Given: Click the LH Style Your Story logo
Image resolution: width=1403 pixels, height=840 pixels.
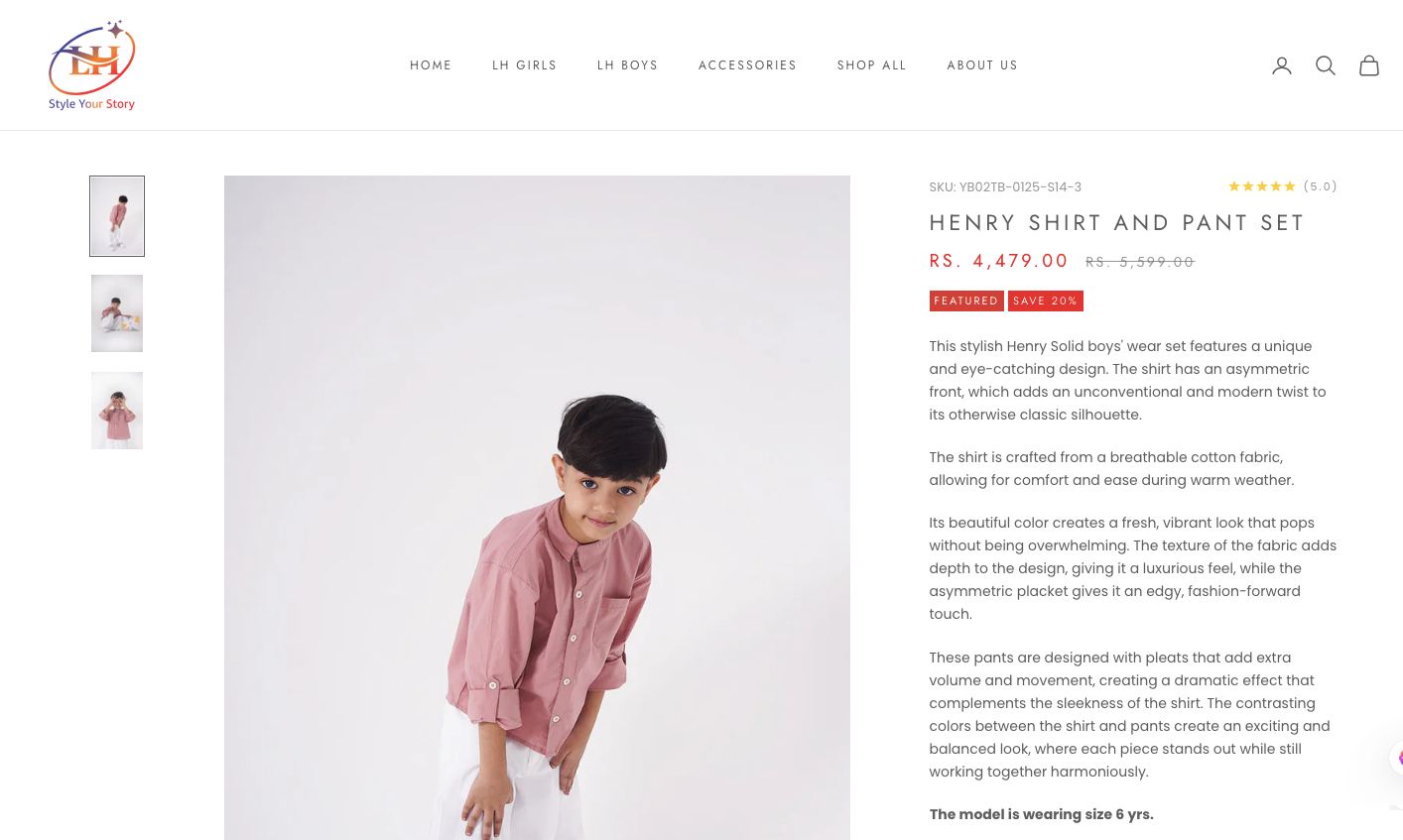Looking at the screenshot, I should (92, 65).
